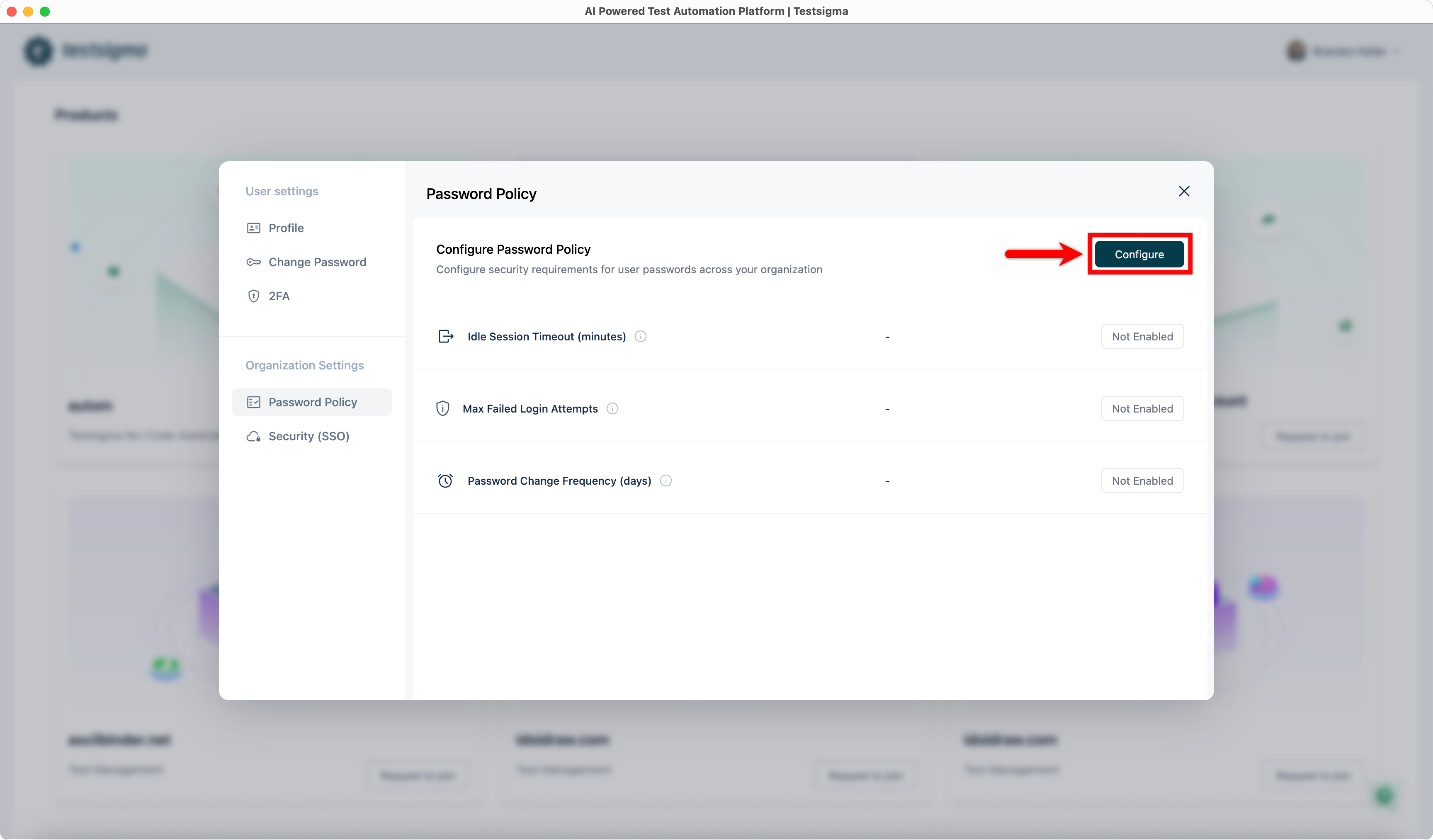Close the Password Policy dialog
This screenshot has width=1433, height=840.
point(1184,191)
